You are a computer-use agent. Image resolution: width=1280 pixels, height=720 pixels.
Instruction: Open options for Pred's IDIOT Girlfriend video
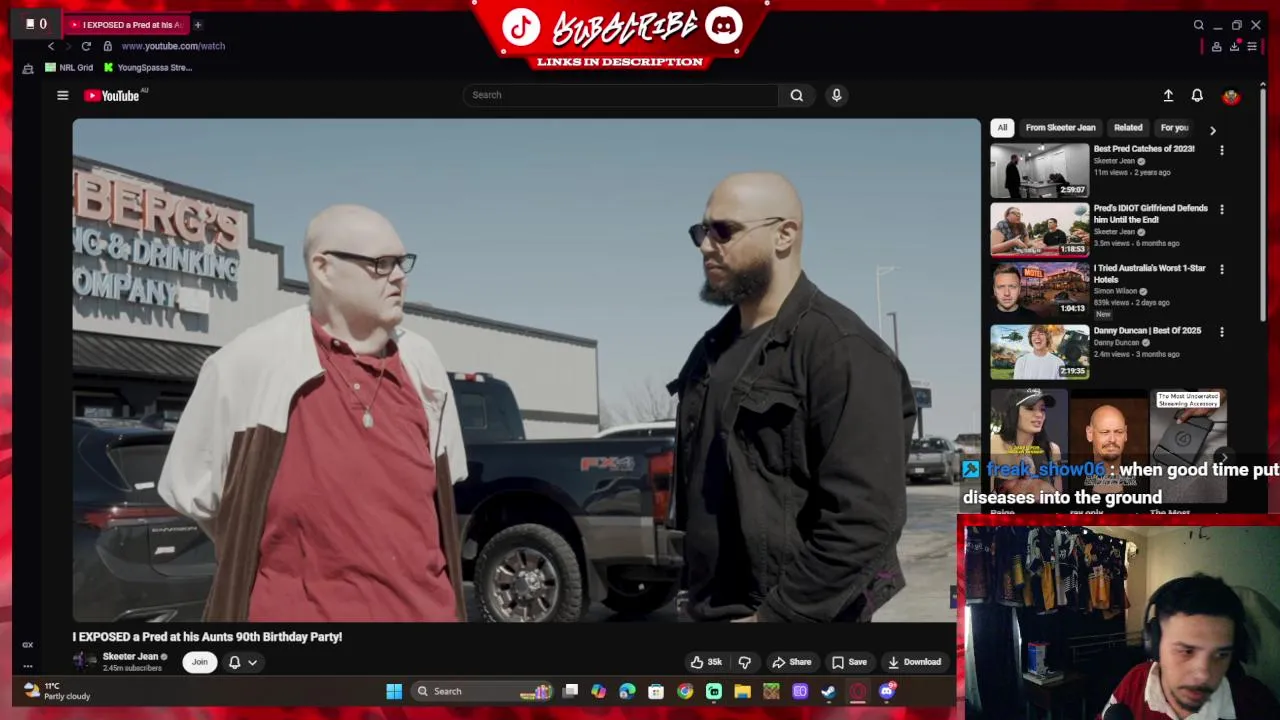point(1221,210)
